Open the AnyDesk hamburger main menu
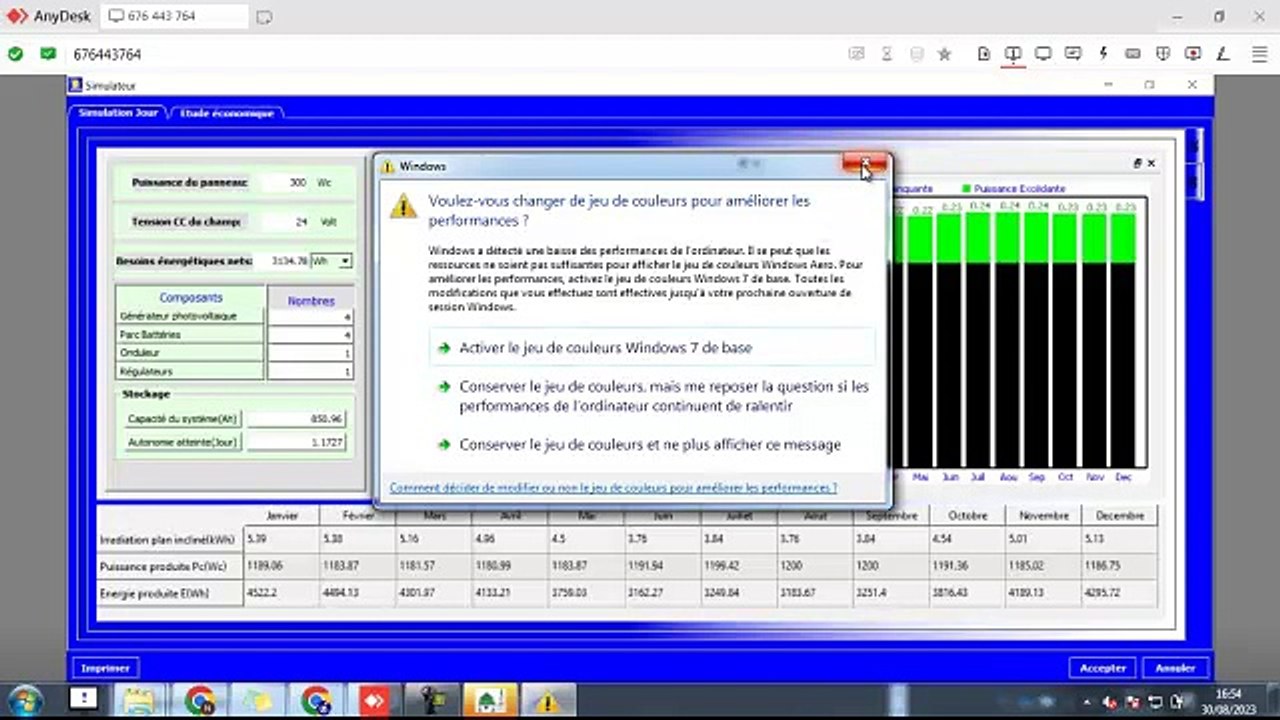 (x=1259, y=54)
